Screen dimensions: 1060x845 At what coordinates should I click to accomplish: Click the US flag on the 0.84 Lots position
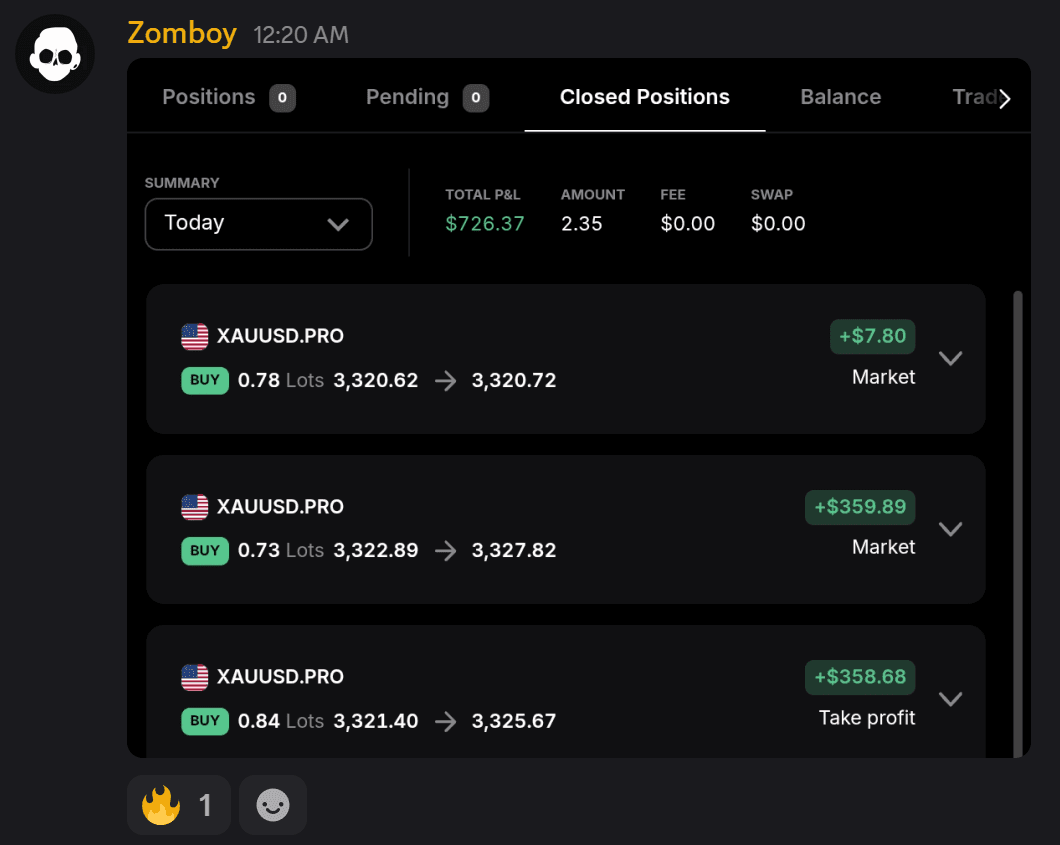194,677
